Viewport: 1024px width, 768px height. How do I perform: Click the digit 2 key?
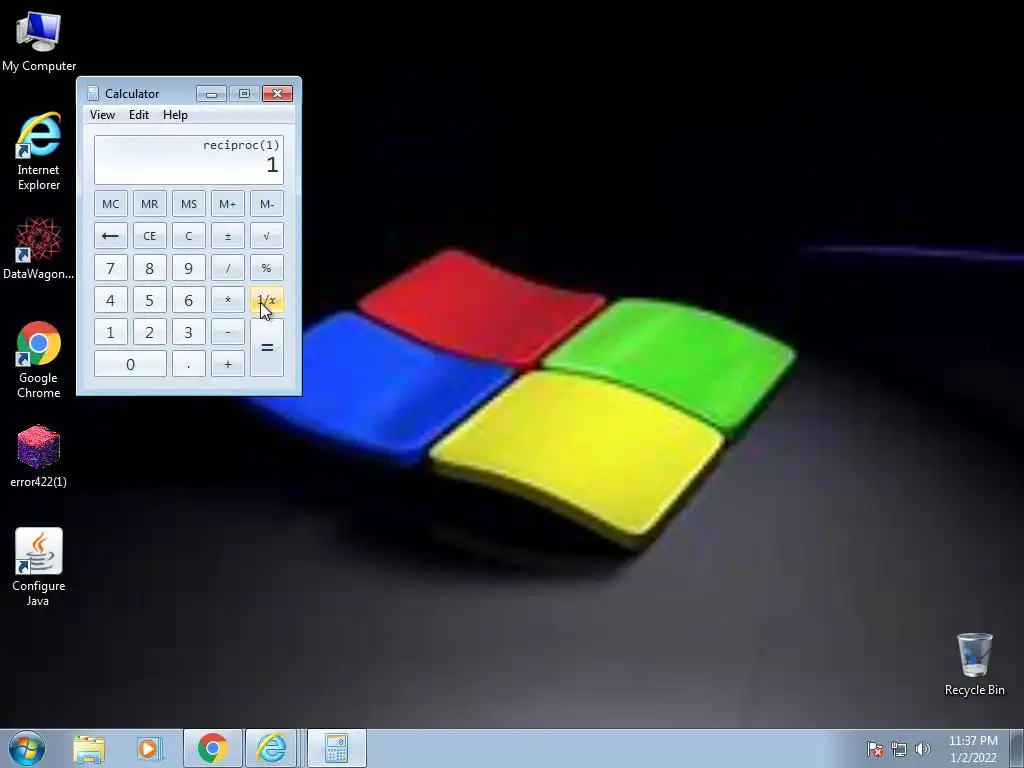[150, 332]
